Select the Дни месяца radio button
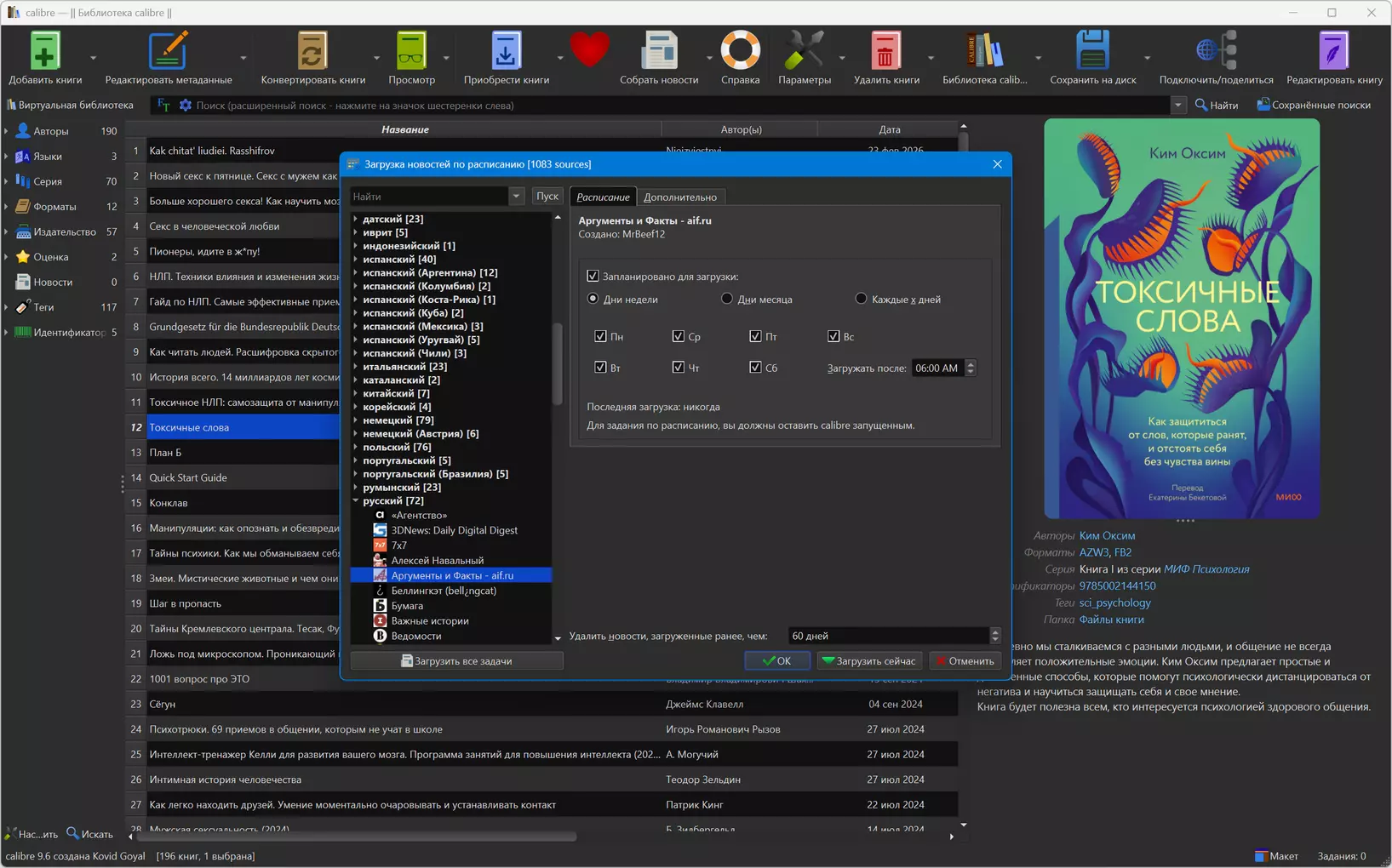 727,299
